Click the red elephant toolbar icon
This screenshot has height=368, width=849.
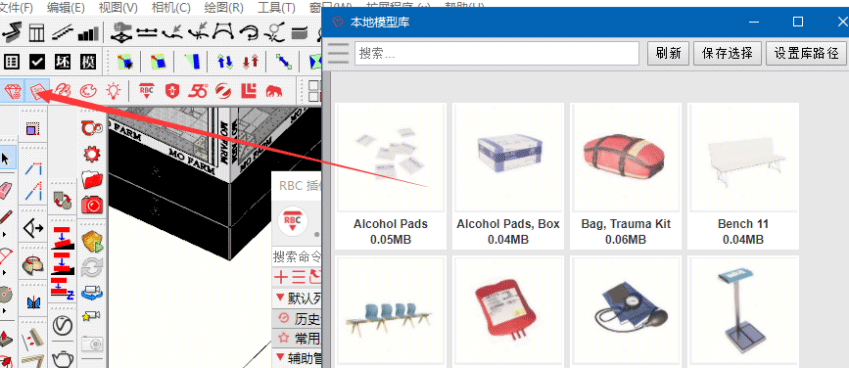(x=273, y=91)
